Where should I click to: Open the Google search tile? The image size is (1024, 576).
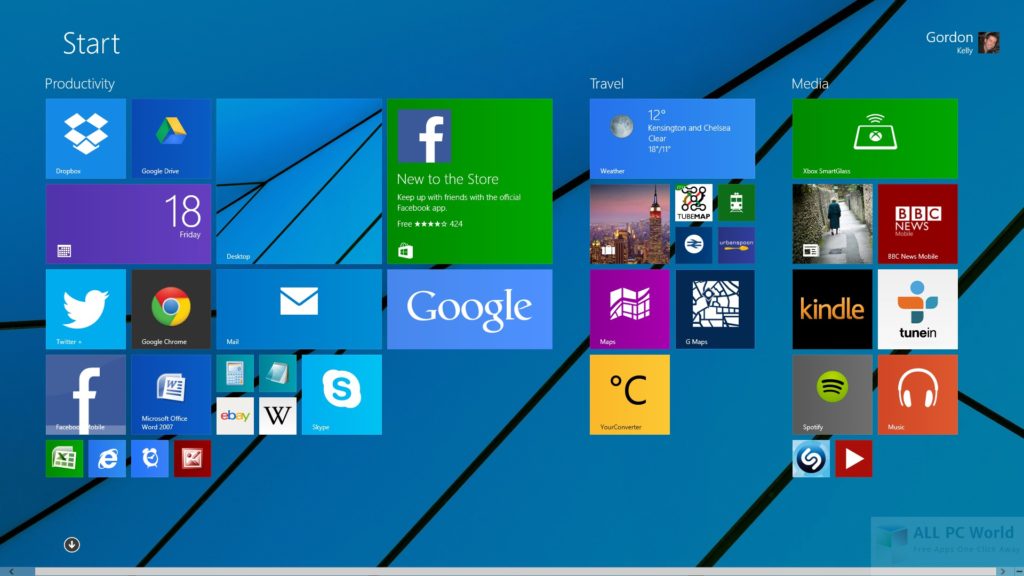click(470, 309)
